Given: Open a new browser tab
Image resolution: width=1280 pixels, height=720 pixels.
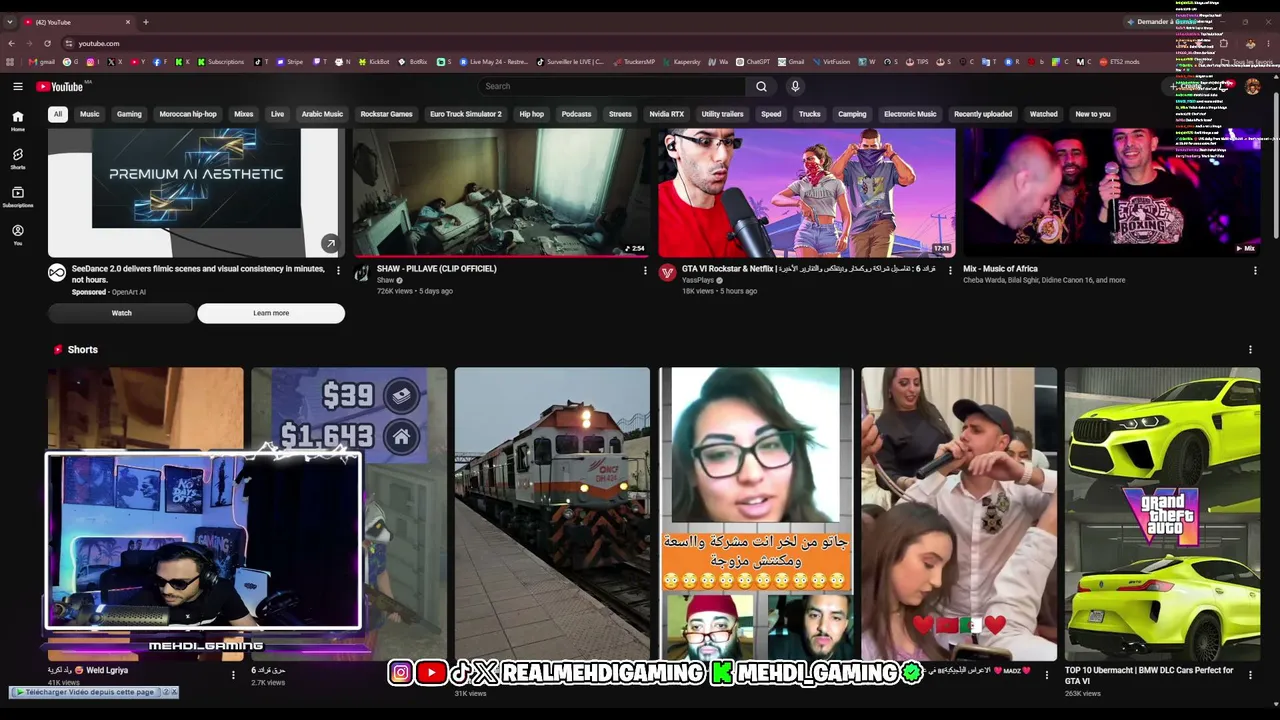Looking at the screenshot, I should click(145, 22).
